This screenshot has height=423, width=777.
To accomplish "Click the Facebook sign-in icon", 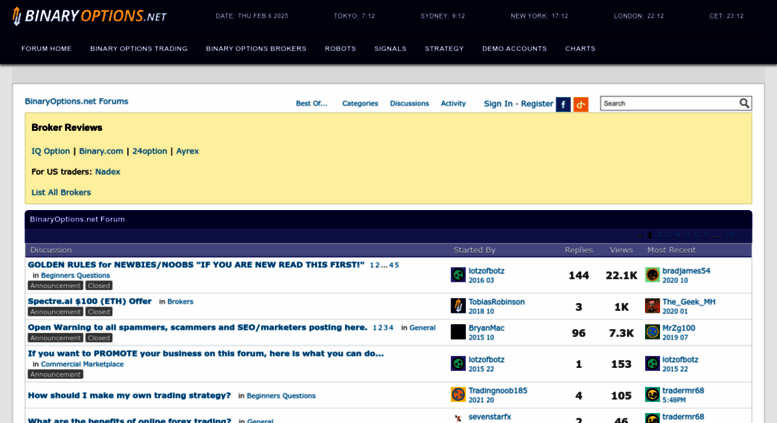I will point(563,105).
